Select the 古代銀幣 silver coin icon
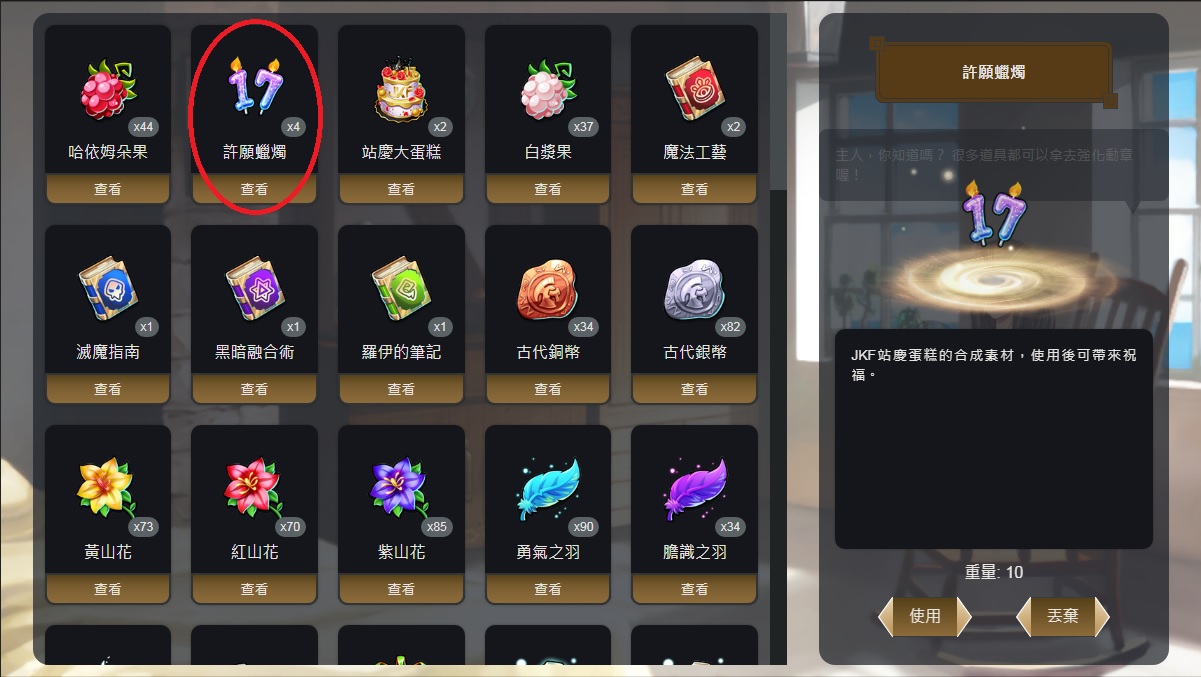Viewport: 1201px width, 677px height. pyautogui.click(x=693, y=290)
